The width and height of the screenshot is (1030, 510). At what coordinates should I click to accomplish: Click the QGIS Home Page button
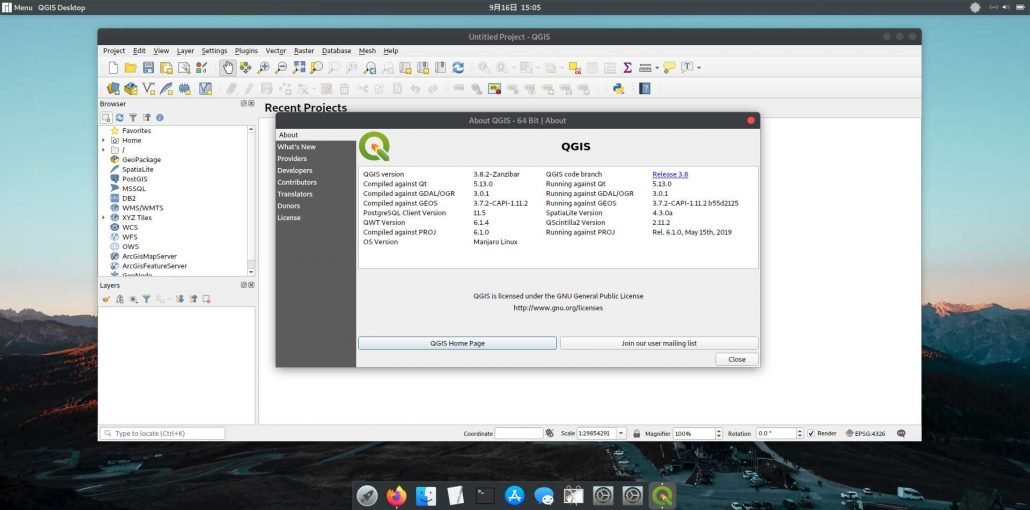point(457,343)
